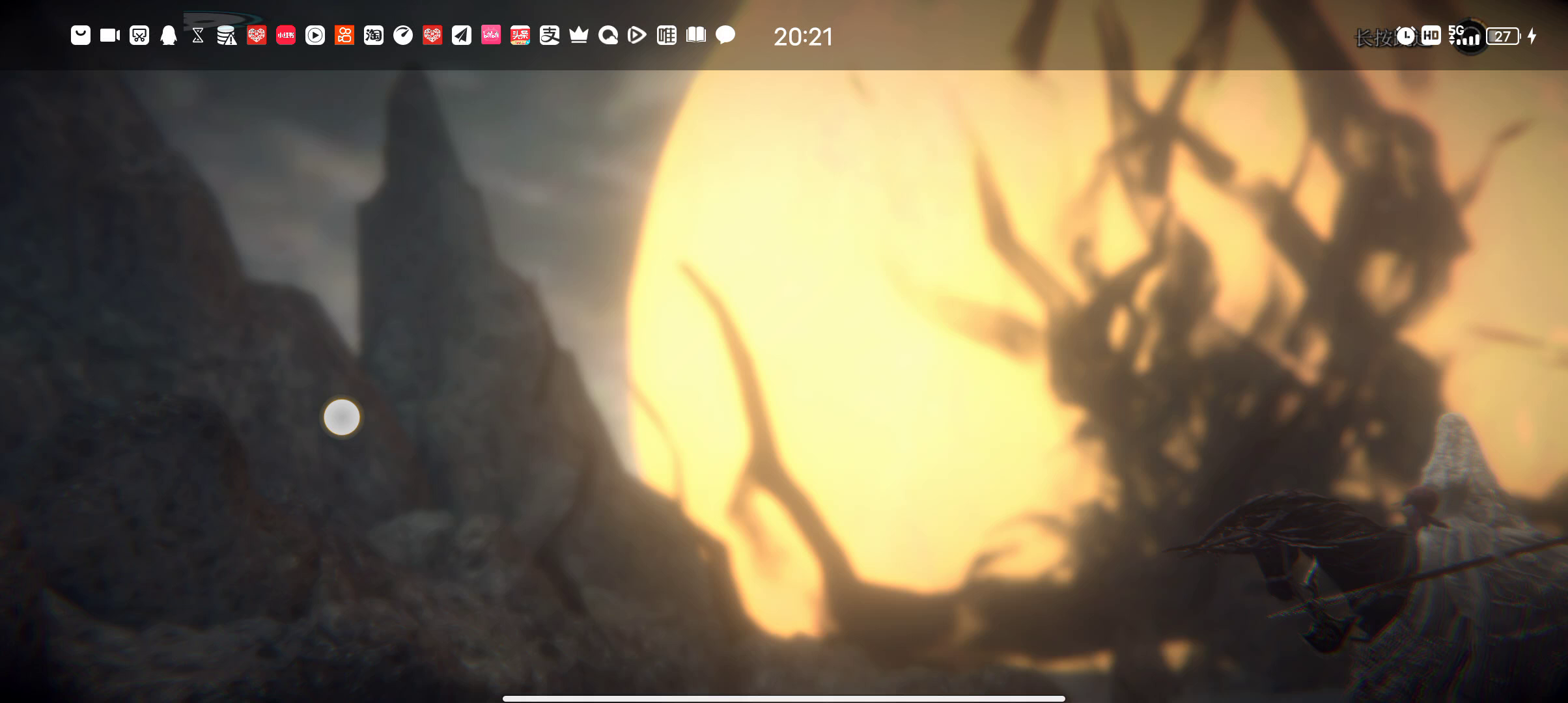Tap the QQ penguin notification icon
Viewport: 1568px width, 703px height.
tap(169, 36)
